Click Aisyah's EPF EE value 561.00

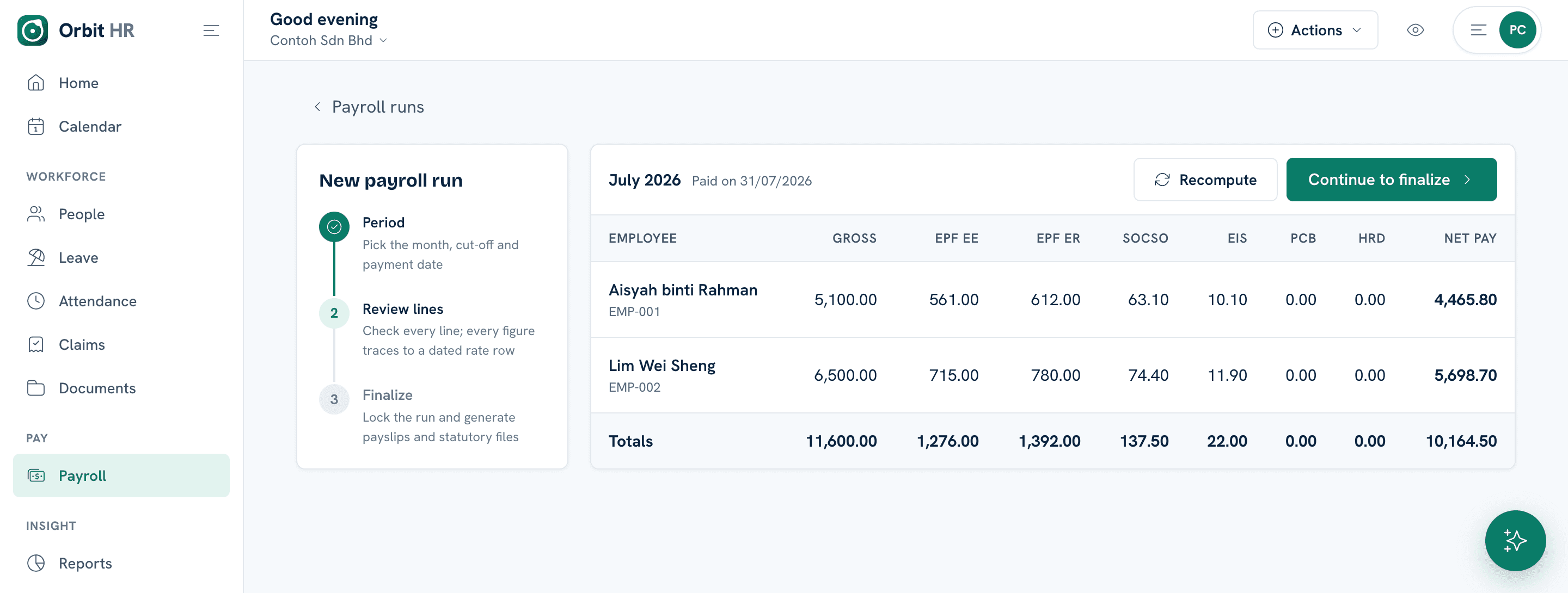pos(954,300)
